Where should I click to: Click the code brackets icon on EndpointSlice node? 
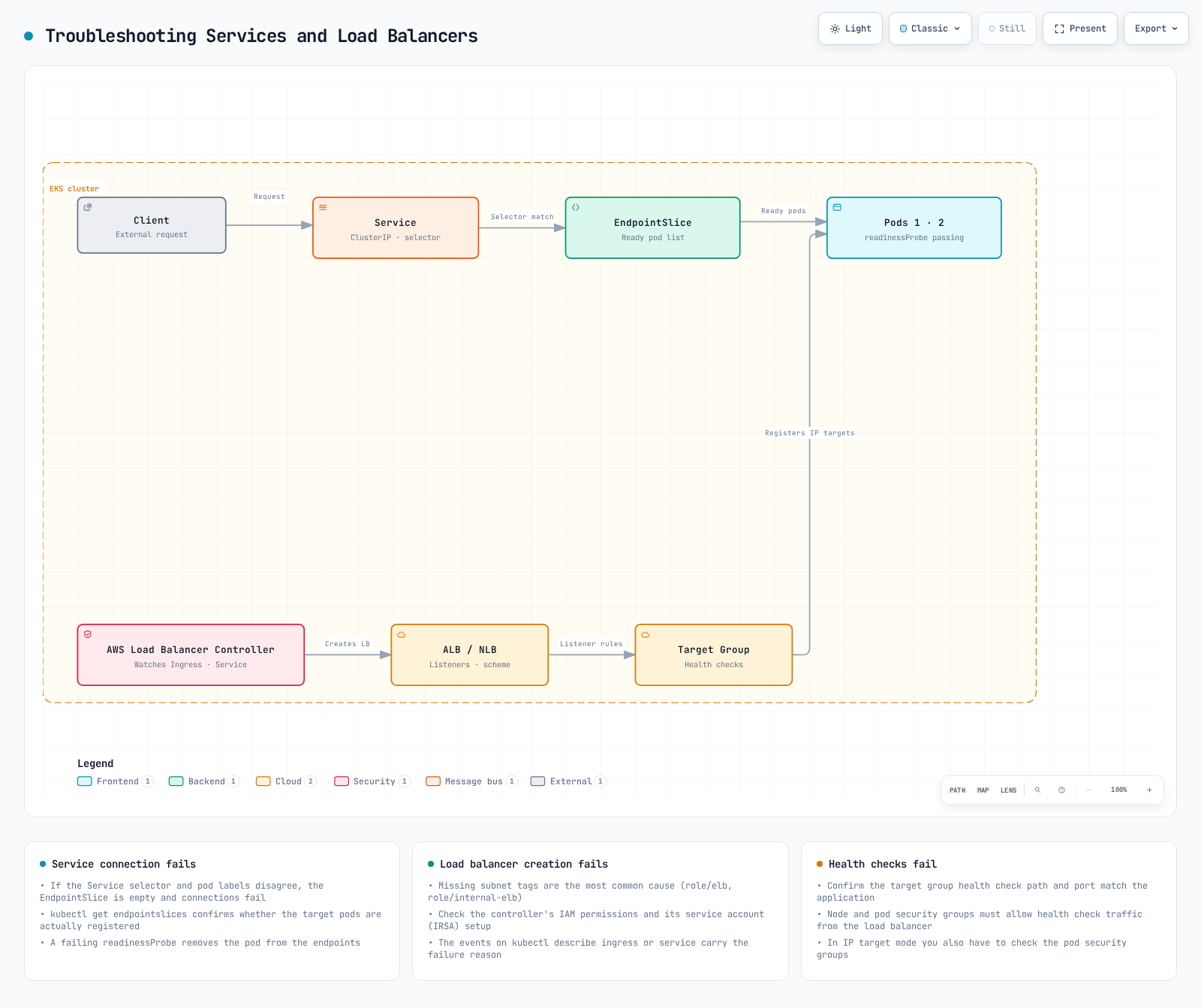point(576,207)
